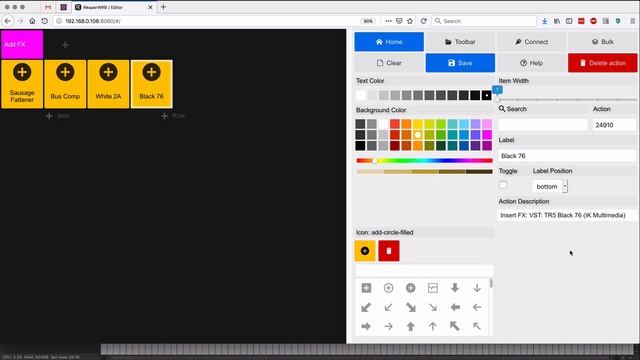This screenshot has width=640, height=360.
Task: Click the Item Width slider handle
Action: point(497,99)
